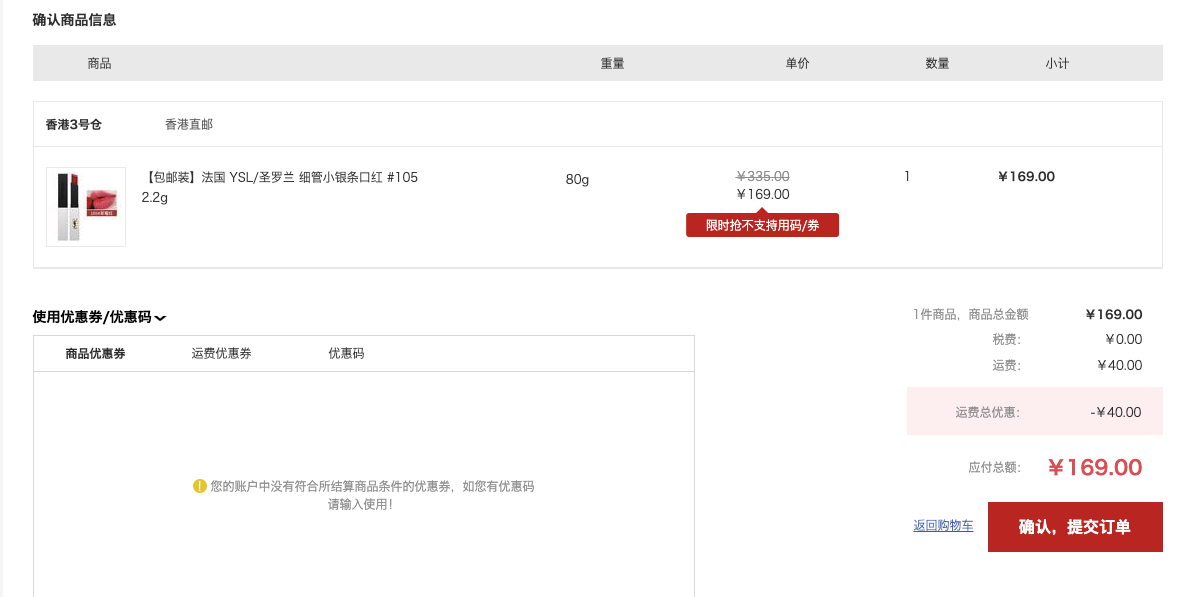This screenshot has height=597, width=1191.
Task: Click the yellow warning icon in coupon panel
Action: [x=200, y=486]
